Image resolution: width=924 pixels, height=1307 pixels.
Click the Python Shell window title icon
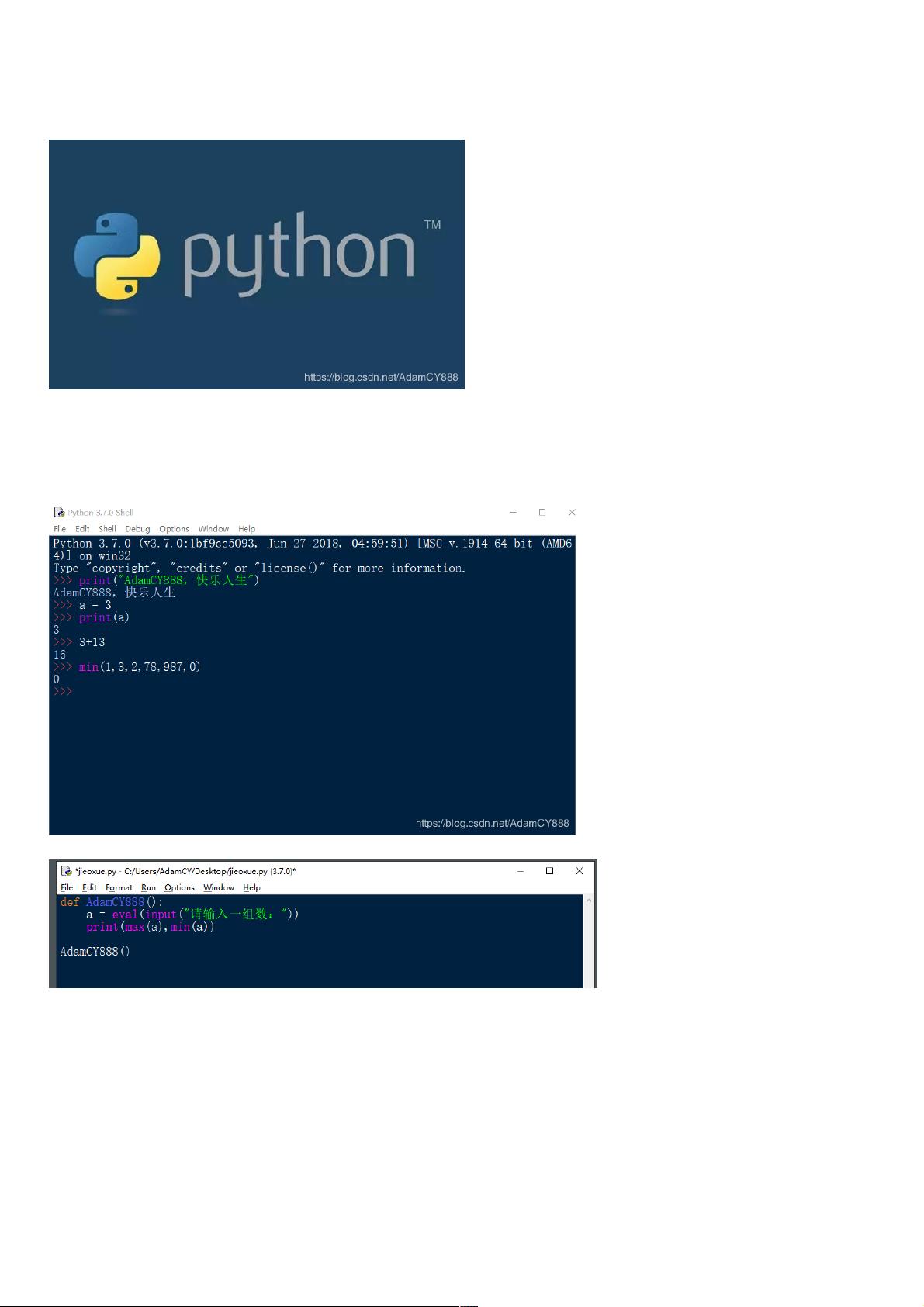[x=59, y=513]
